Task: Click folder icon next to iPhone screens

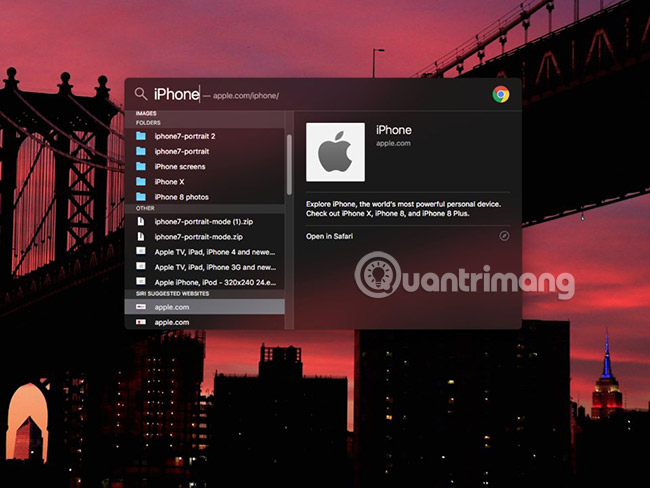Action: click(x=140, y=166)
